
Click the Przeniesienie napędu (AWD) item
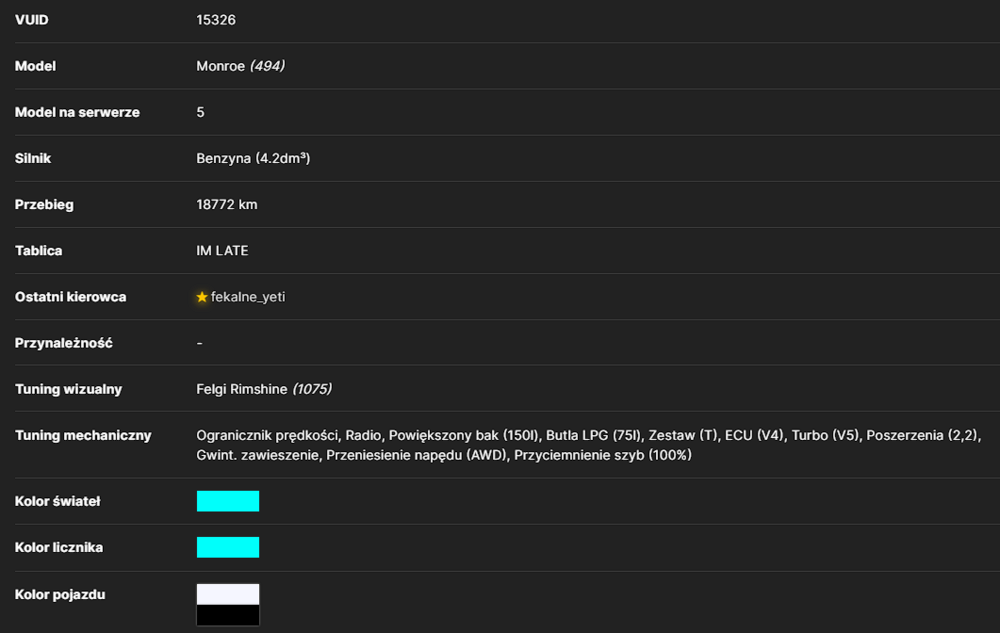416,455
